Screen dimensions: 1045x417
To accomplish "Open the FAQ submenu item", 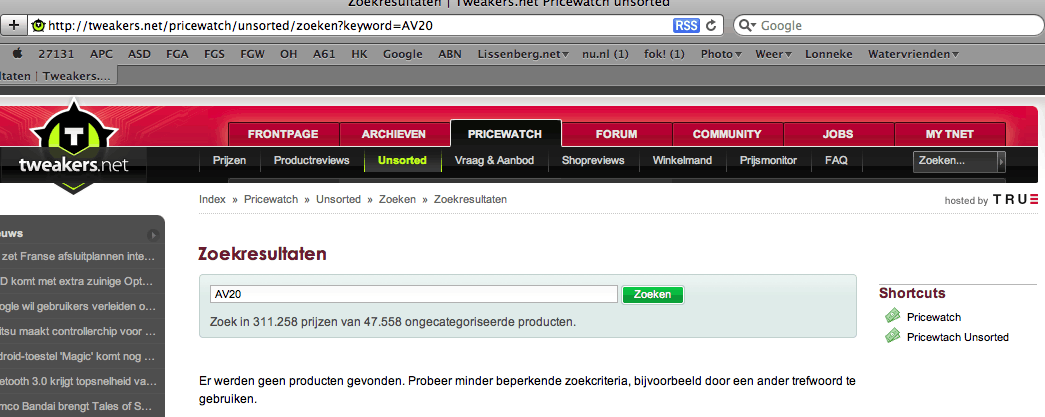I will pos(836,161).
